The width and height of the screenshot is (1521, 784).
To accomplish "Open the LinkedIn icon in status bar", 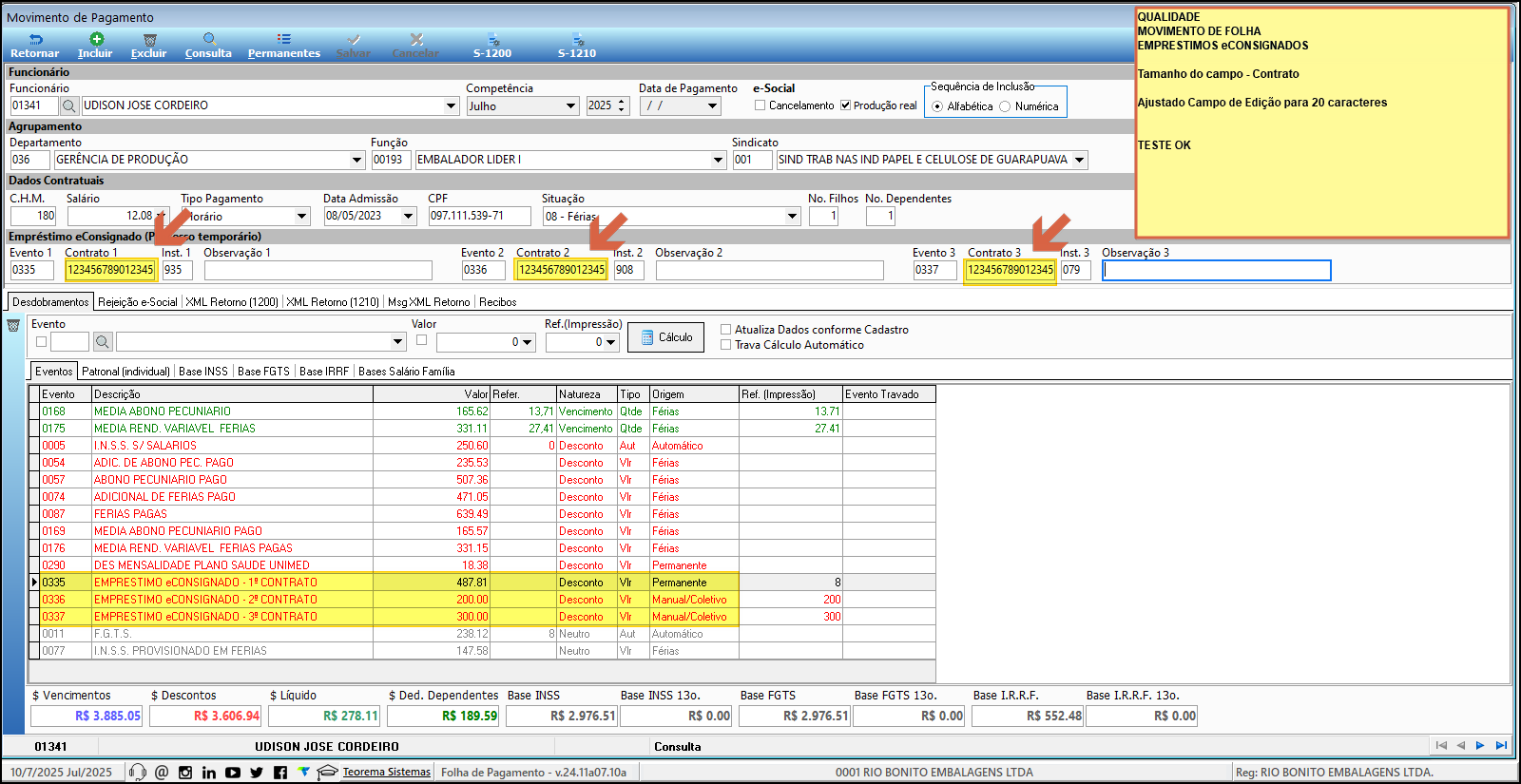I will point(209,773).
